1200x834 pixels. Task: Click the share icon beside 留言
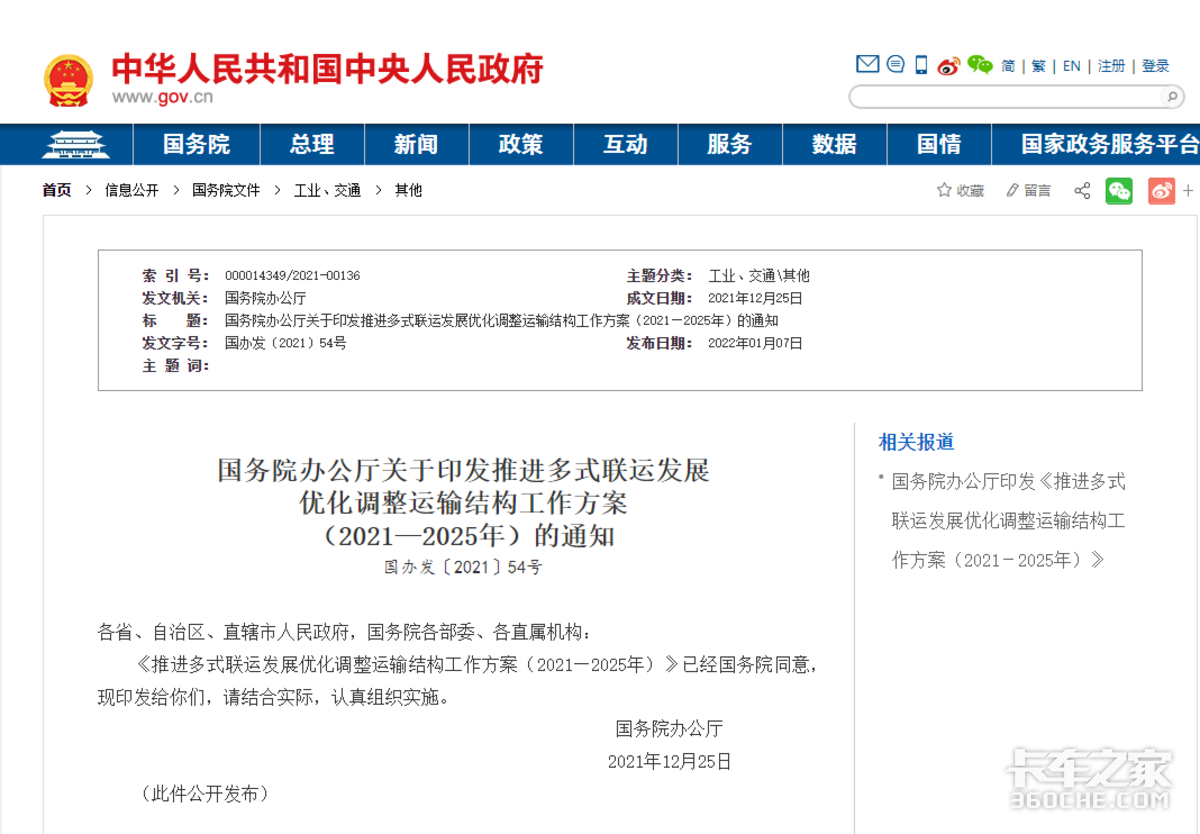pos(1082,190)
